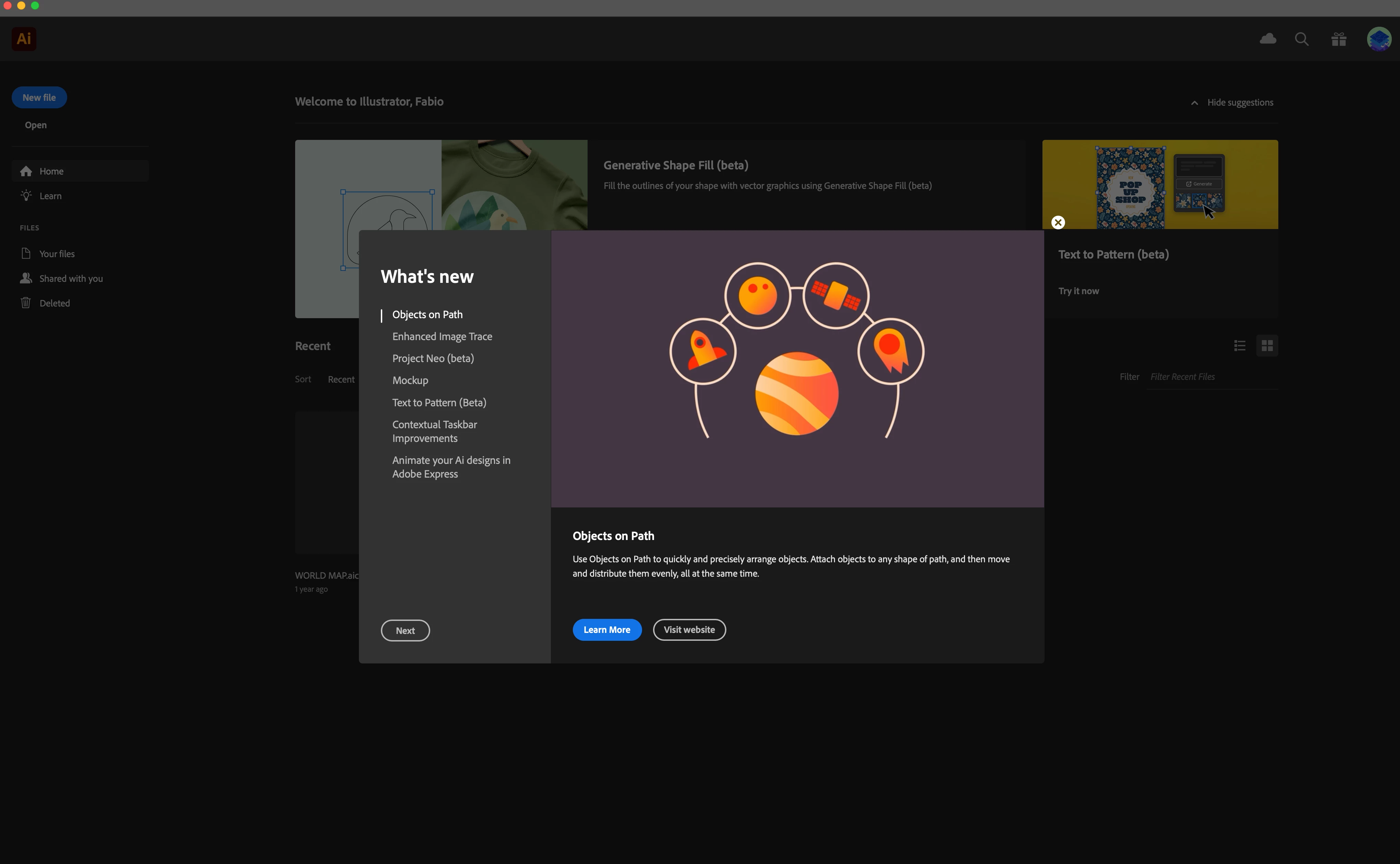Click the New file button
Screen dimensions: 1400x864
click(x=39, y=98)
